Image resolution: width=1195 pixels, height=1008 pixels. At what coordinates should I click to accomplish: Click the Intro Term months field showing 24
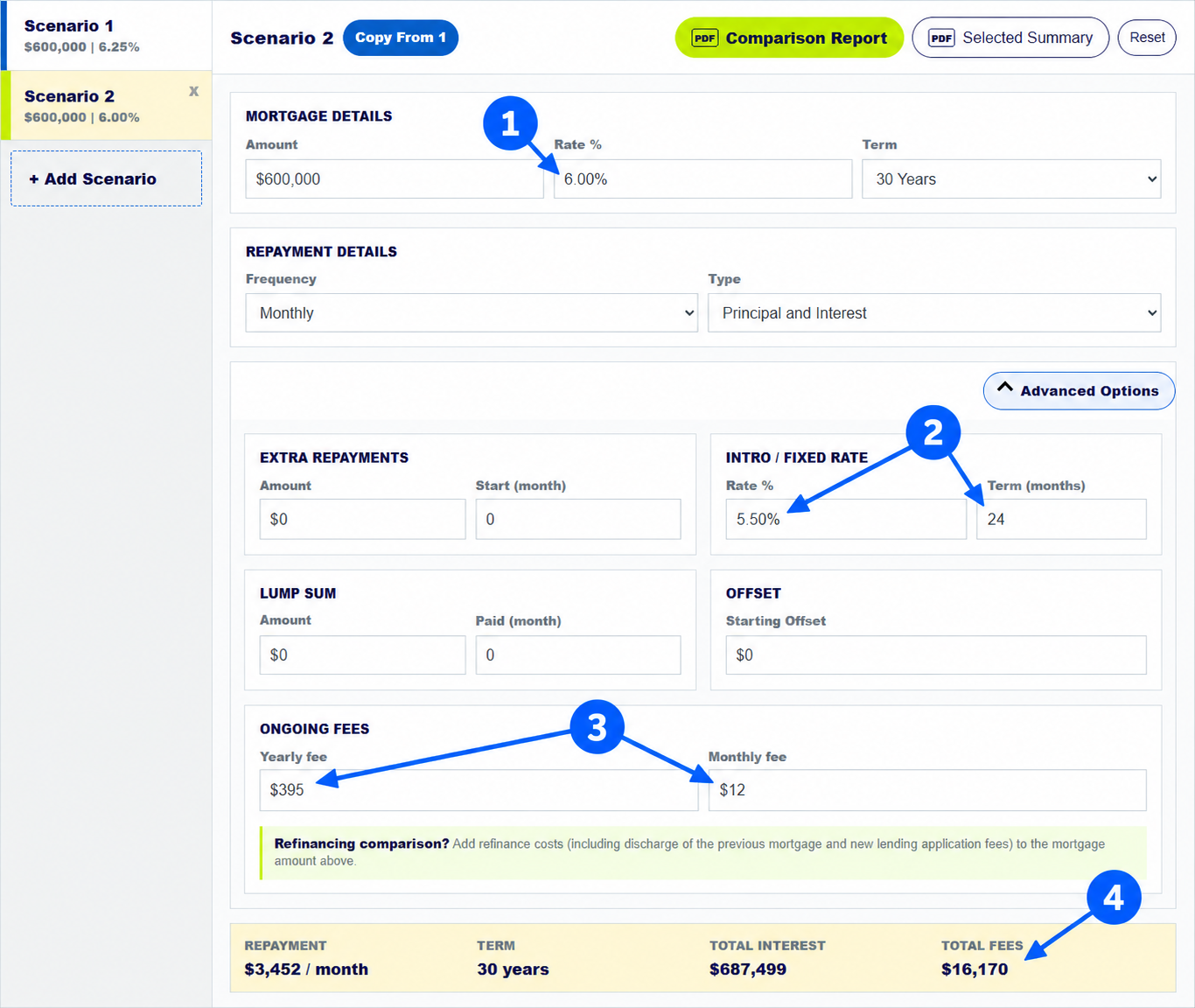point(1061,520)
